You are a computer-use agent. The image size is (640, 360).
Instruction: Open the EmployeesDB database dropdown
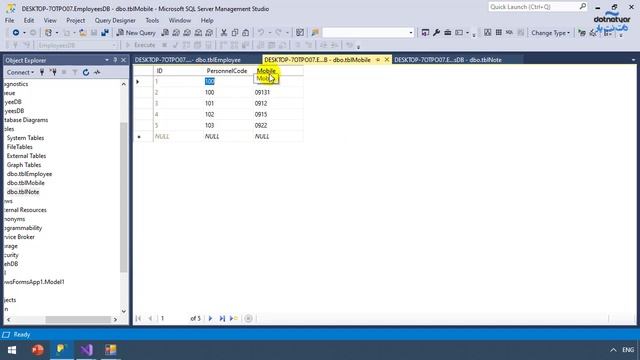point(77,45)
